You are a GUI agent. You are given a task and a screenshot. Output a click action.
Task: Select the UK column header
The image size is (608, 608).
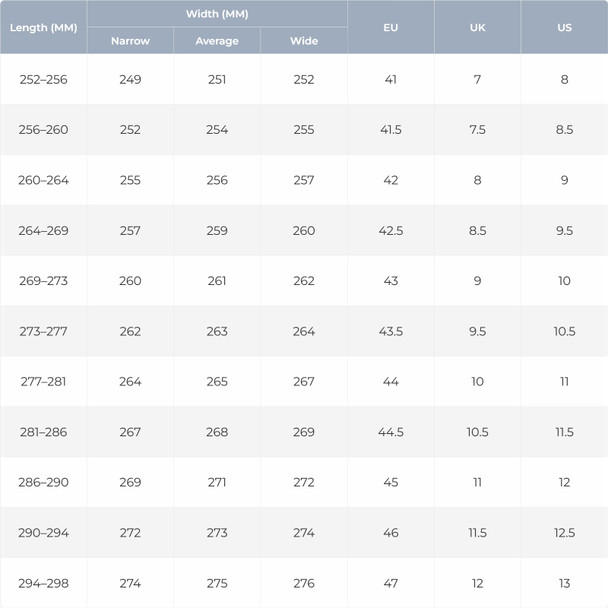pyautogui.click(x=477, y=27)
